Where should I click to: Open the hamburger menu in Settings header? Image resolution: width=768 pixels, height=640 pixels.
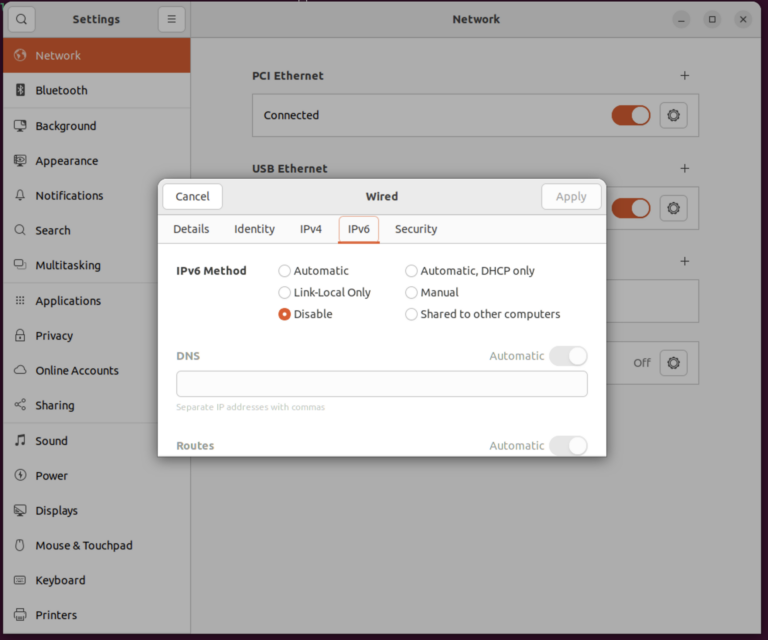(x=171, y=19)
